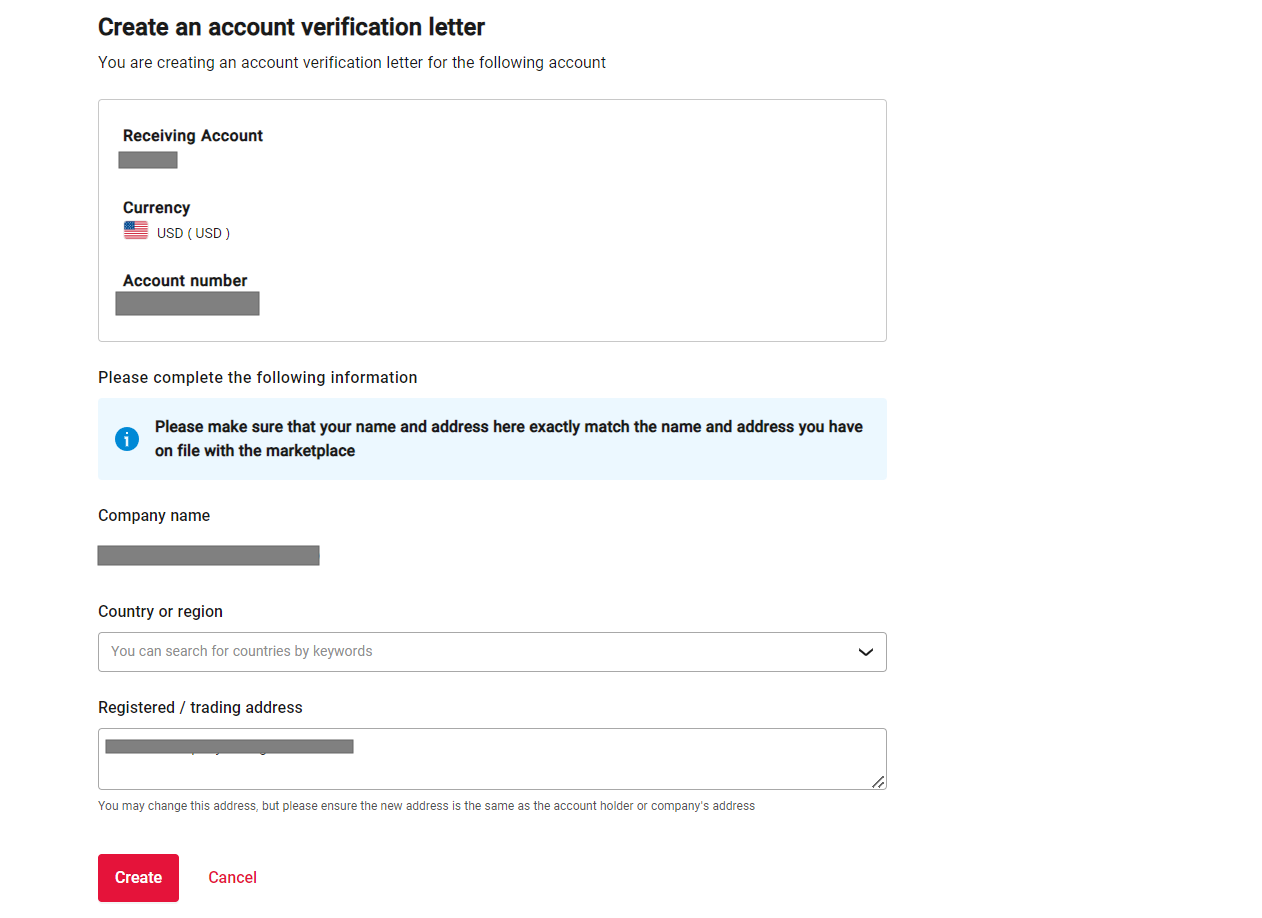
Task: Cancel the verification letter creation
Action: click(x=232, y=878)
